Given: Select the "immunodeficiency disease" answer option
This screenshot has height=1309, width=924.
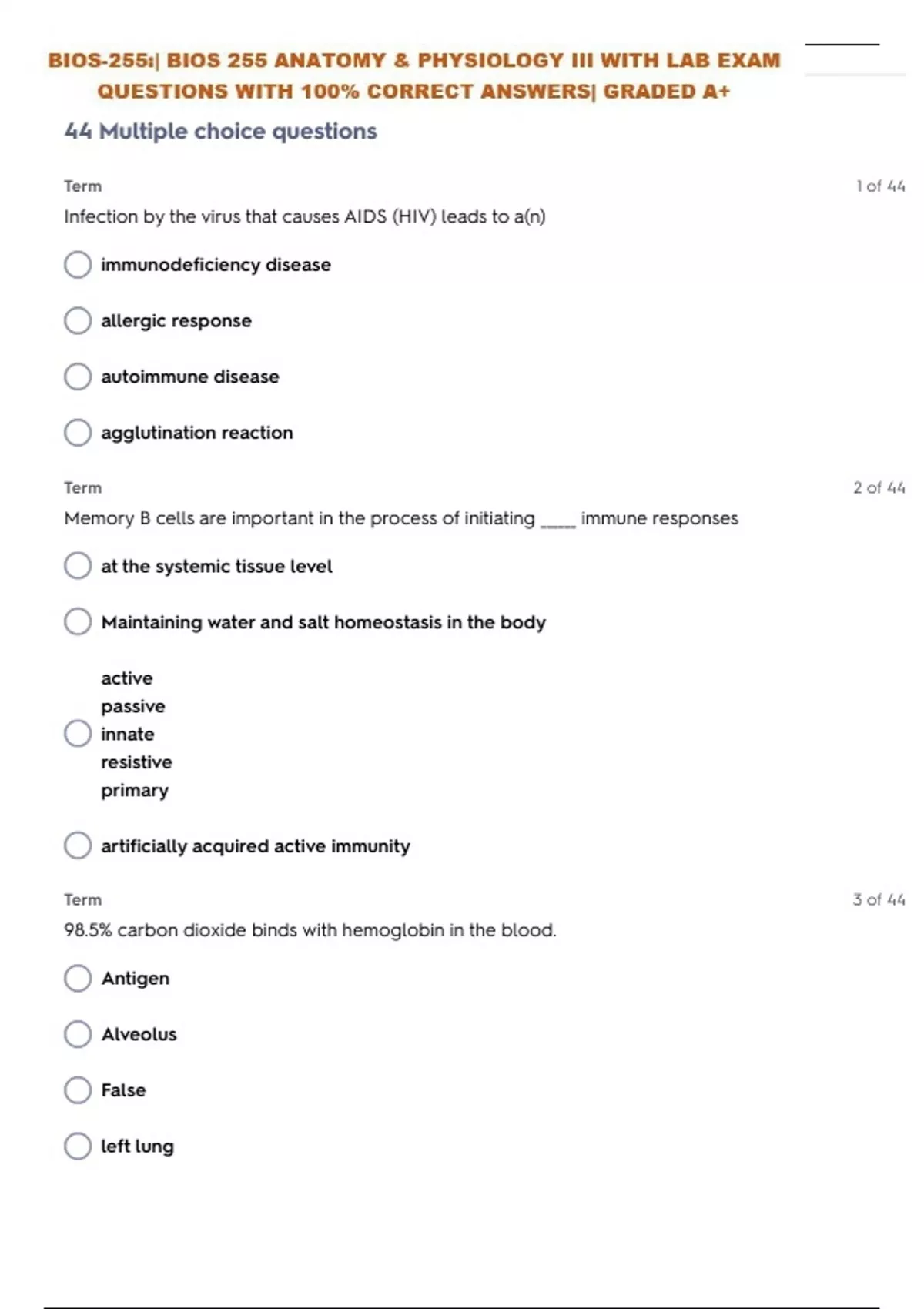Looking at the screenshot, I should [x=78, y=265].
